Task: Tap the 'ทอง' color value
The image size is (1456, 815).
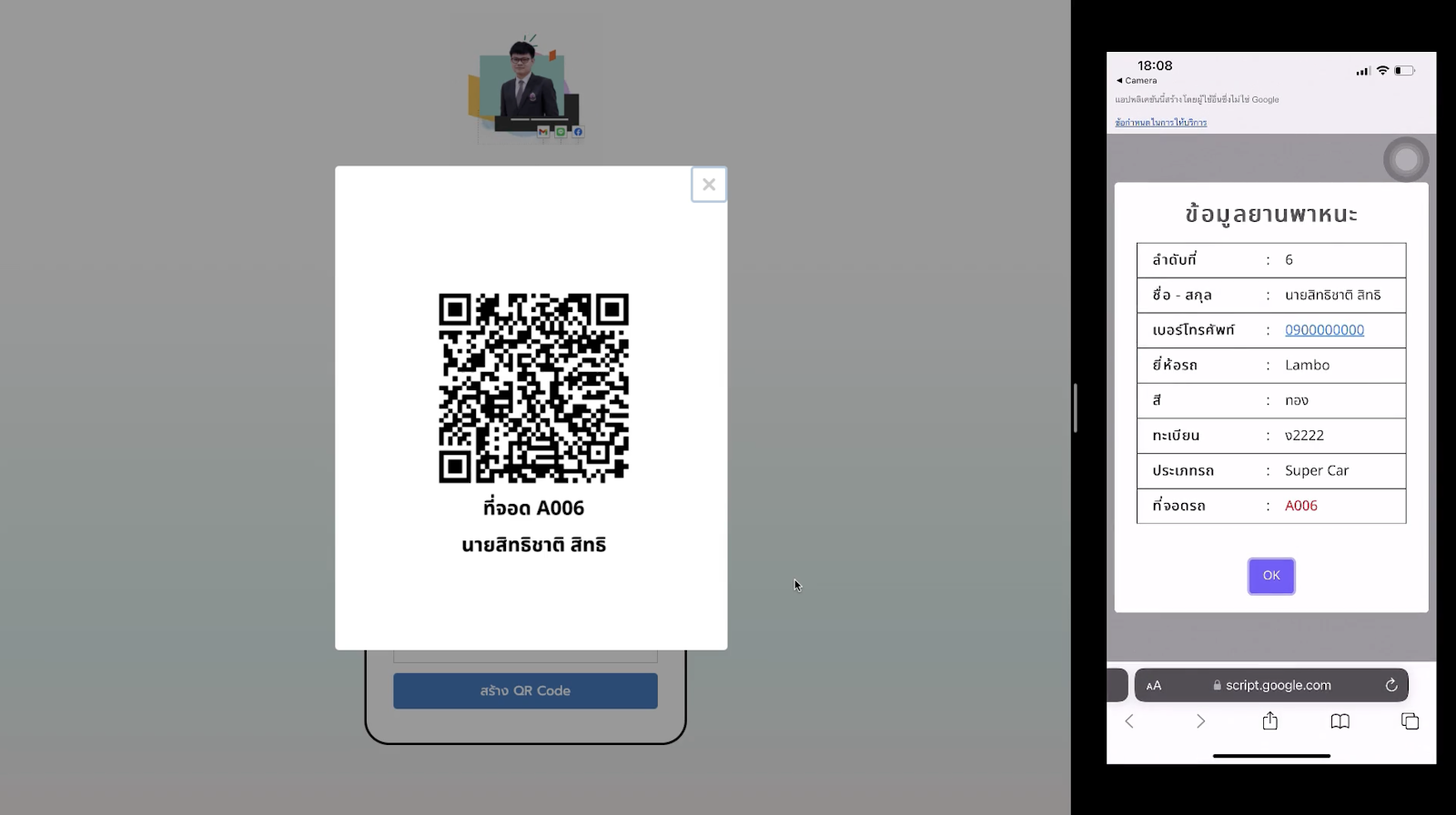Action: tap(1297, 400)
